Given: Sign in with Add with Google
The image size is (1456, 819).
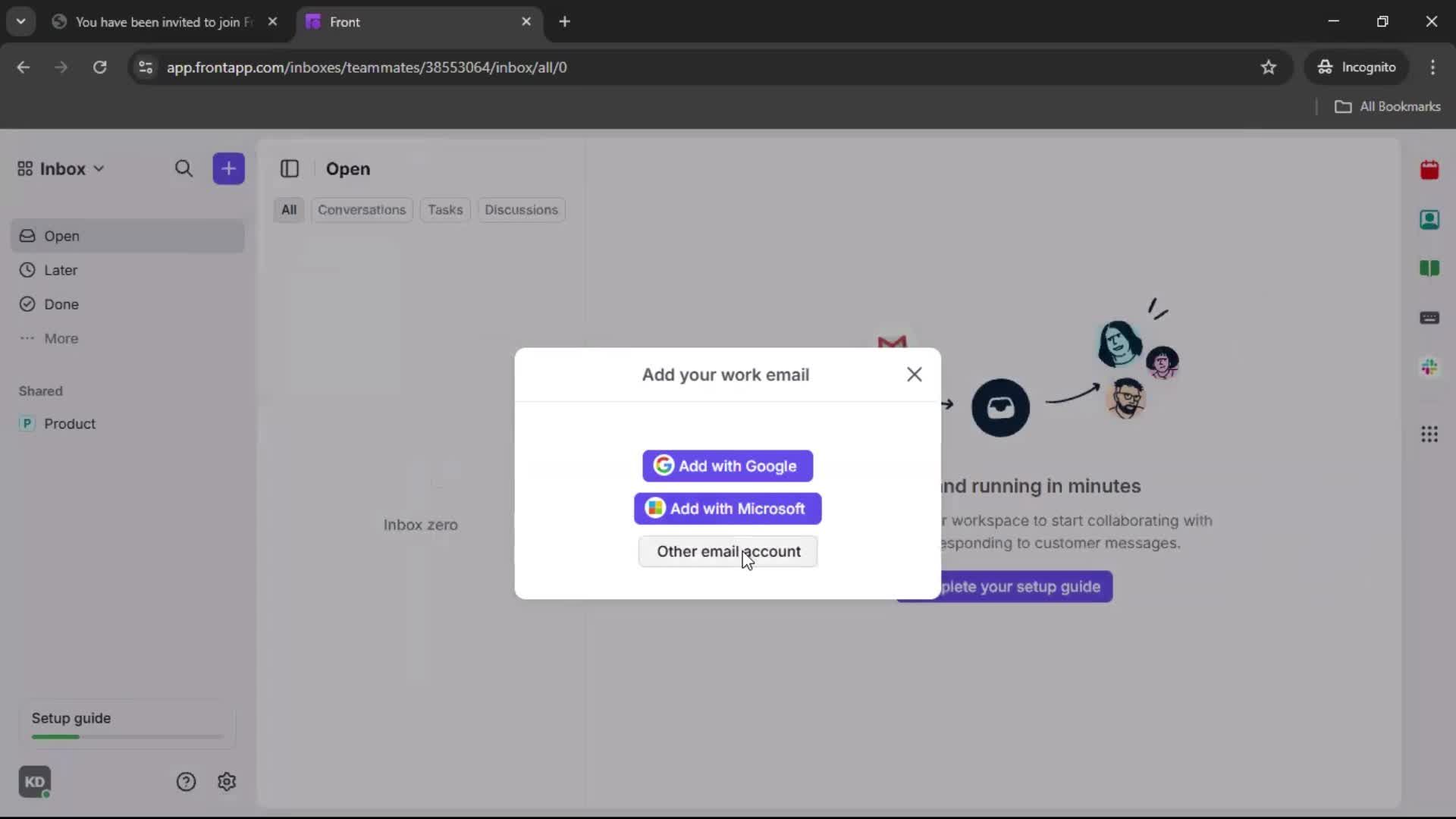Looking at the screenshot, I should coord(726,466).
